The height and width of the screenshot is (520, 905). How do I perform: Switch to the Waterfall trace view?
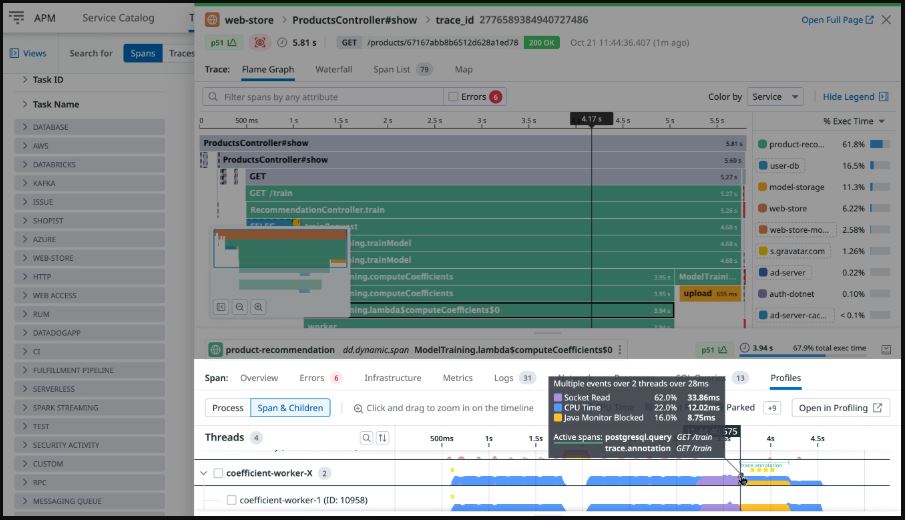(x=333, y=70)
